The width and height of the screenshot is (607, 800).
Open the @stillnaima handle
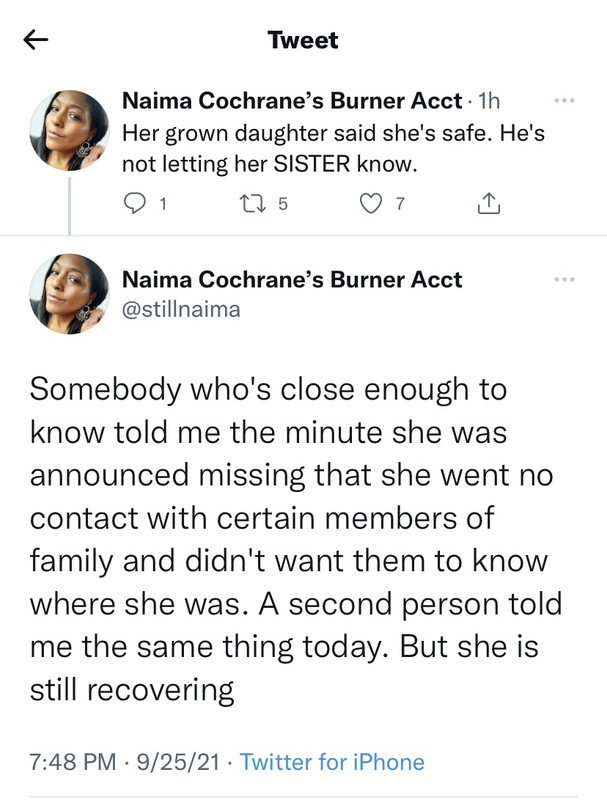180,310
